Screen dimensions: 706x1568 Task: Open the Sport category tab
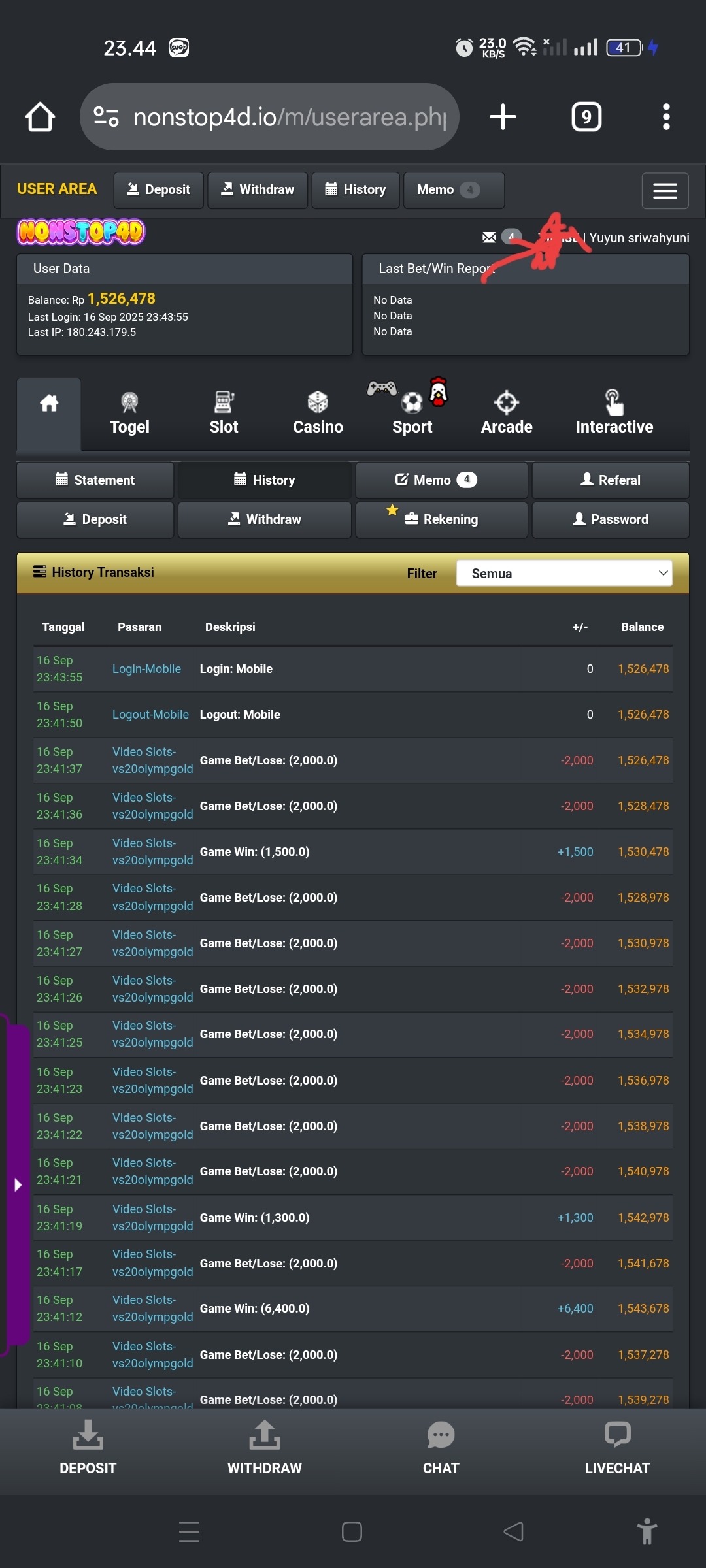412,414
